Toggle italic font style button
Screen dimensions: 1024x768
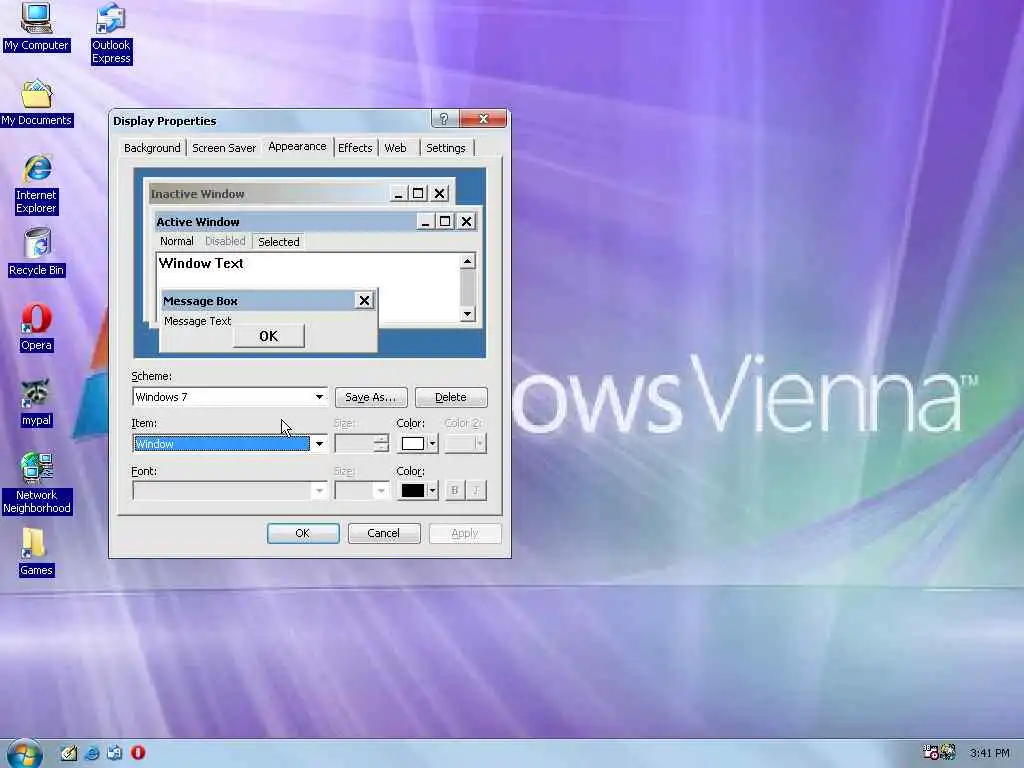coord(477,490)
